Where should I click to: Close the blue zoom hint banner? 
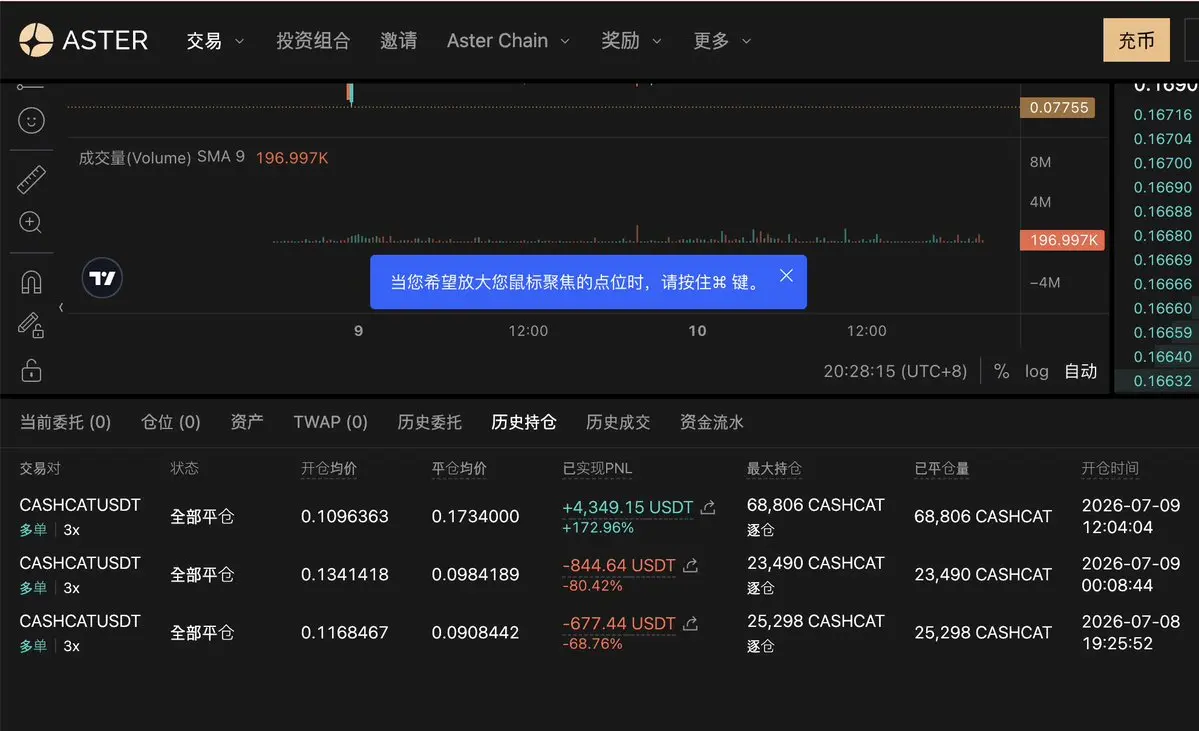click(786, 275)
